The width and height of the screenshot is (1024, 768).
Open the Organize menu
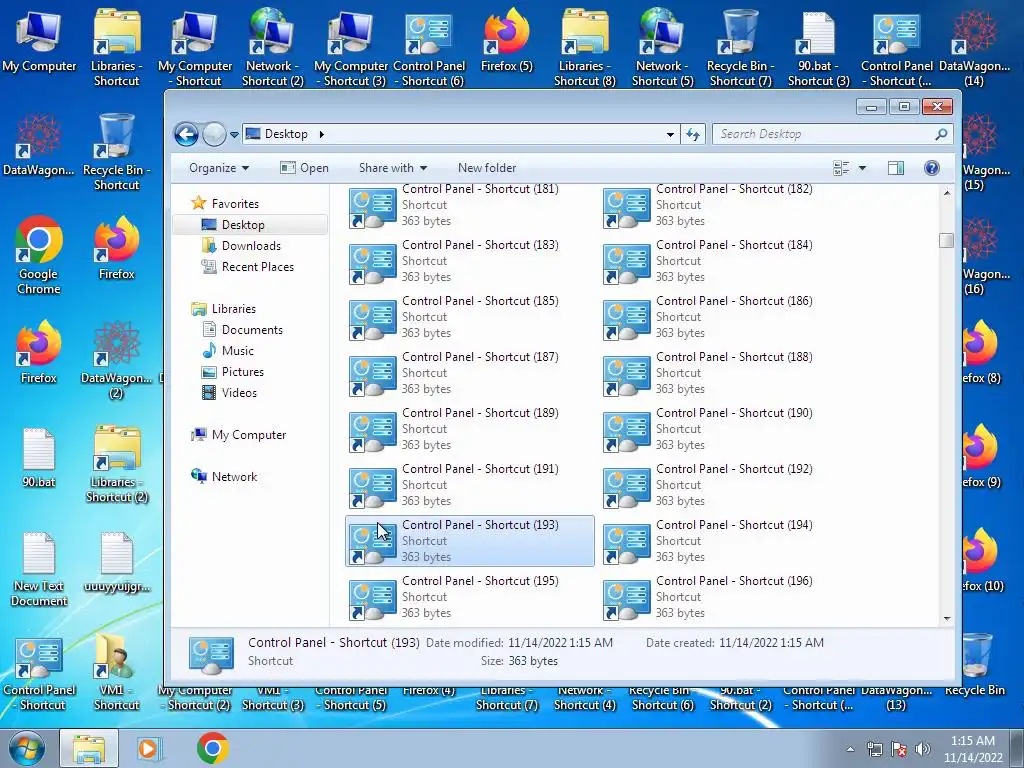[x=219, y=168]
